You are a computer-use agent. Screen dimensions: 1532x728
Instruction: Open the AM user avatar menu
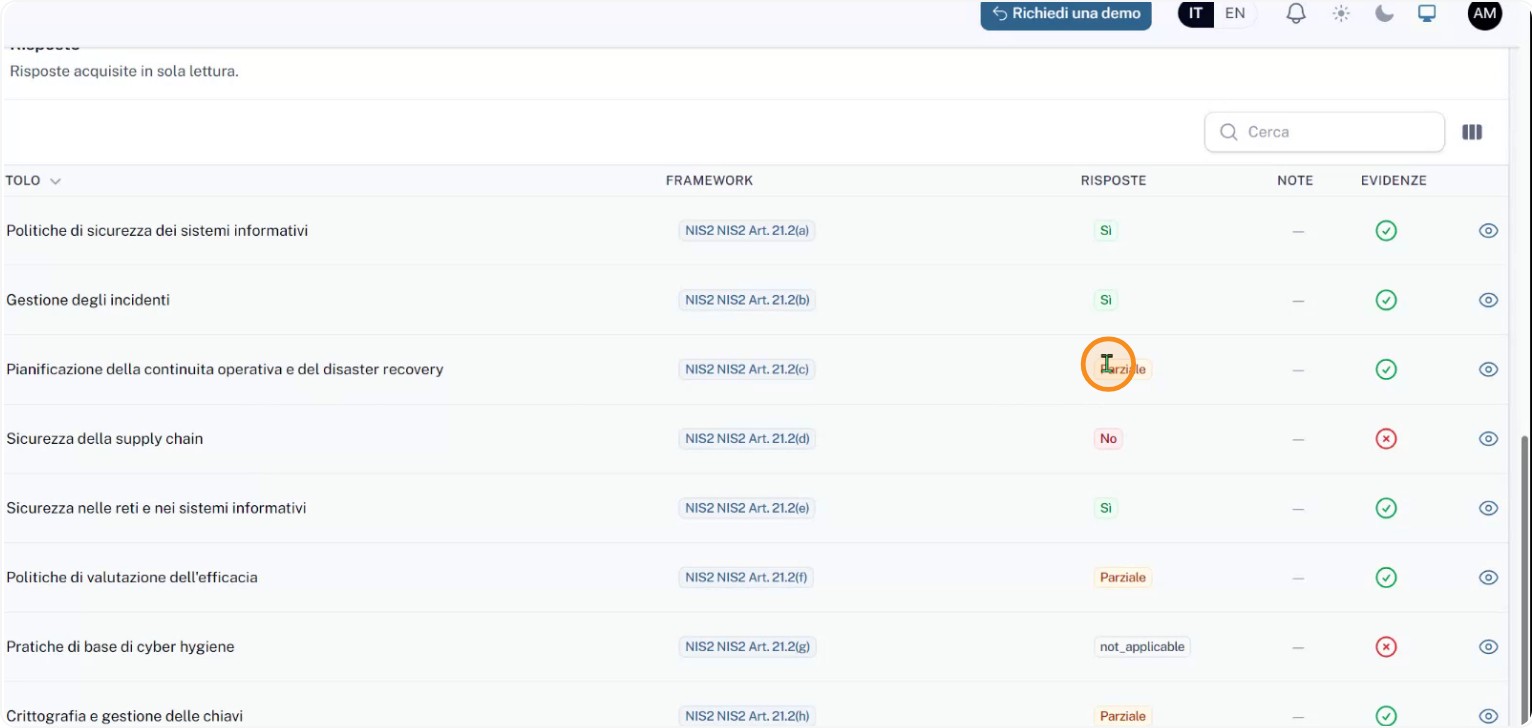[x=1485, y=13]
